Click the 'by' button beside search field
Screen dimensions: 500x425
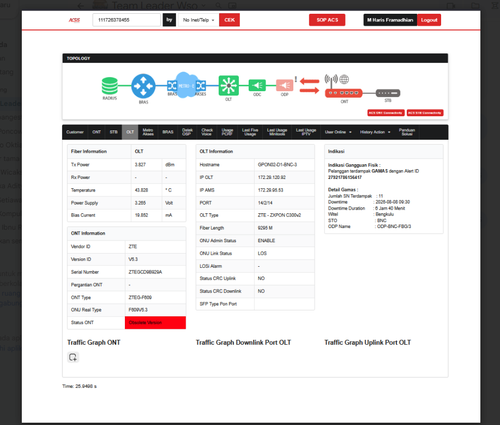[169, 20]
